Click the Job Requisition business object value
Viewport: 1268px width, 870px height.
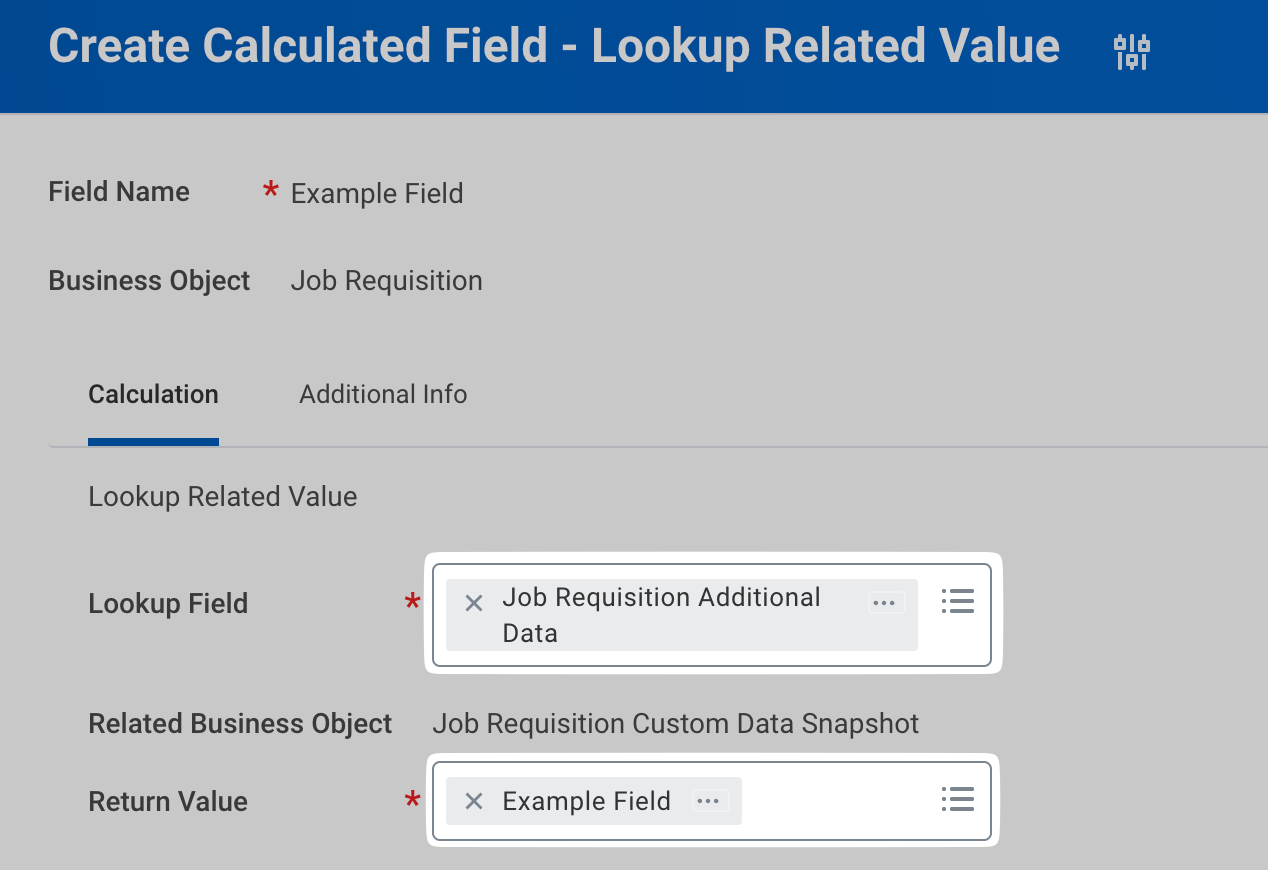pos(386,281)
